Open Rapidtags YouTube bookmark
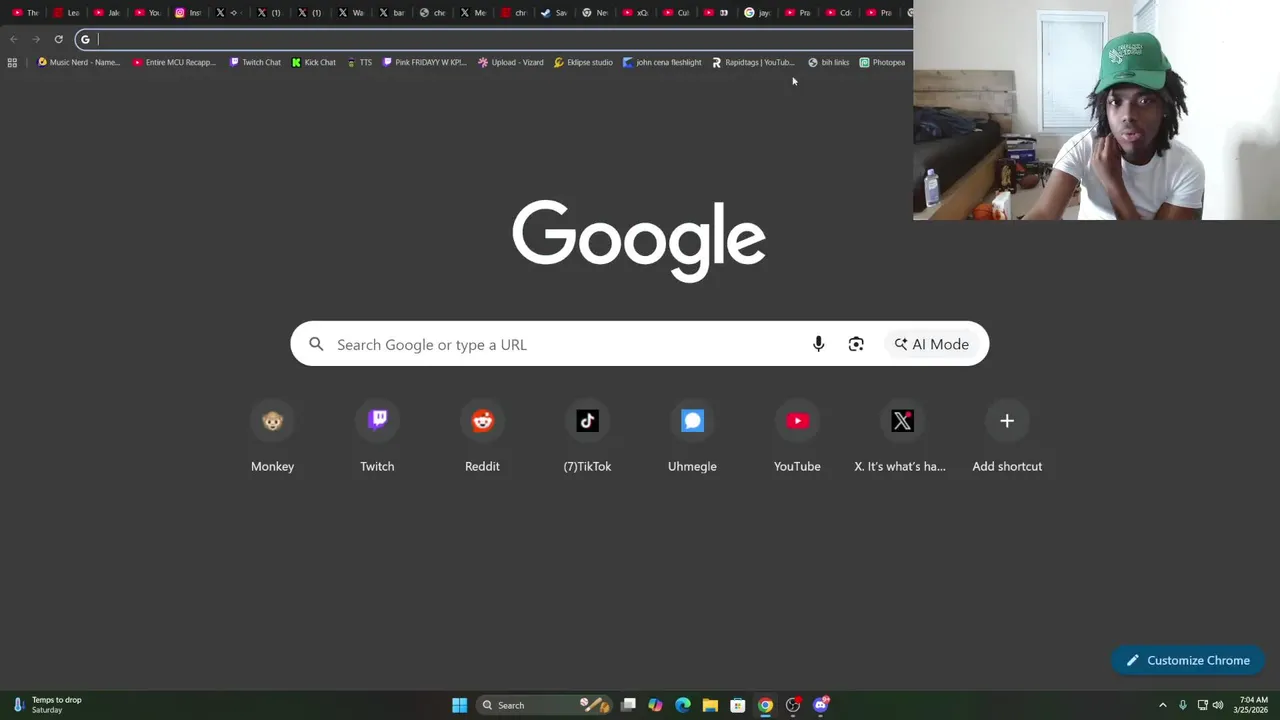Viewport: 1280px width, 720px height. [x=753, y=62]
